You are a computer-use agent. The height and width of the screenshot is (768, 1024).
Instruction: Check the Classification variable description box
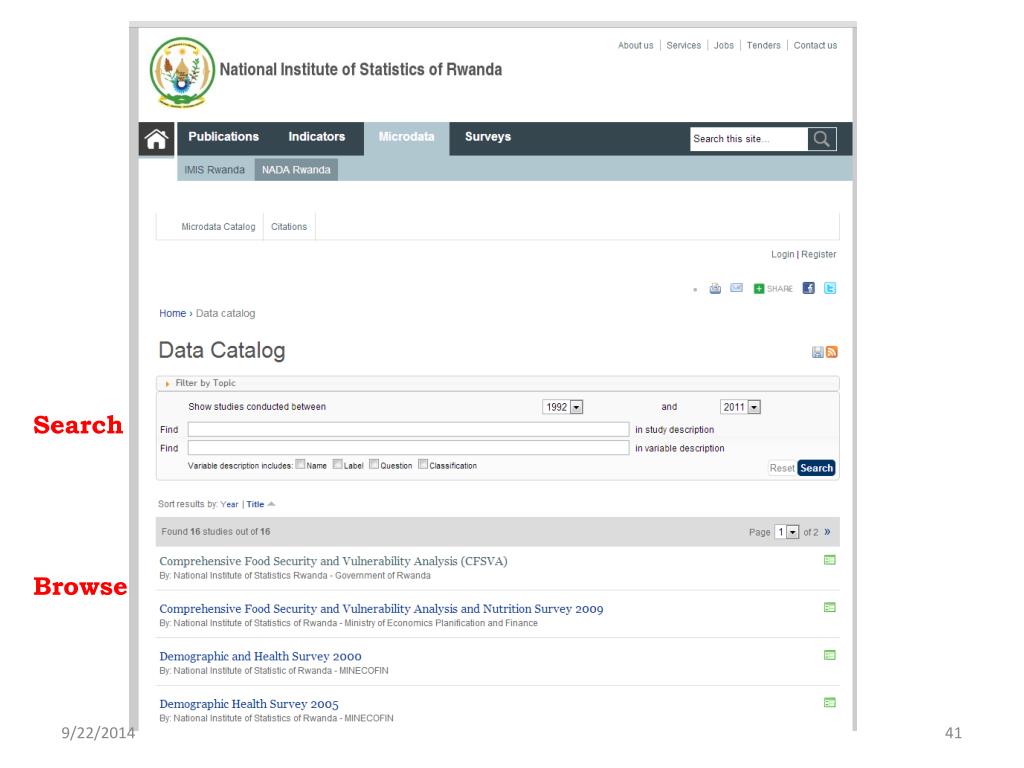click(423, 464)
